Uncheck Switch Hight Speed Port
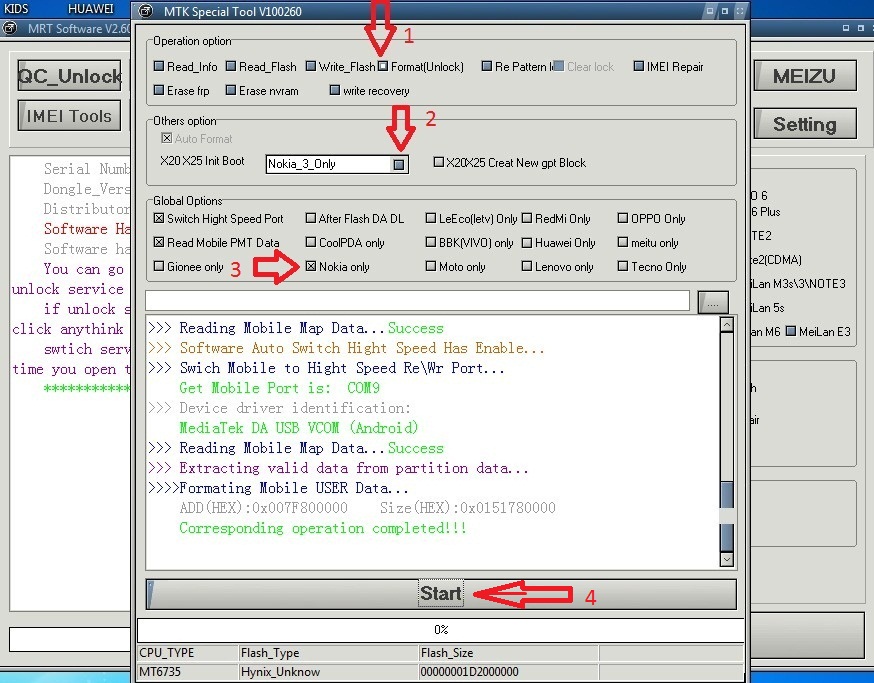This screenshot has width=874, height=683. (x=159, y=219)
